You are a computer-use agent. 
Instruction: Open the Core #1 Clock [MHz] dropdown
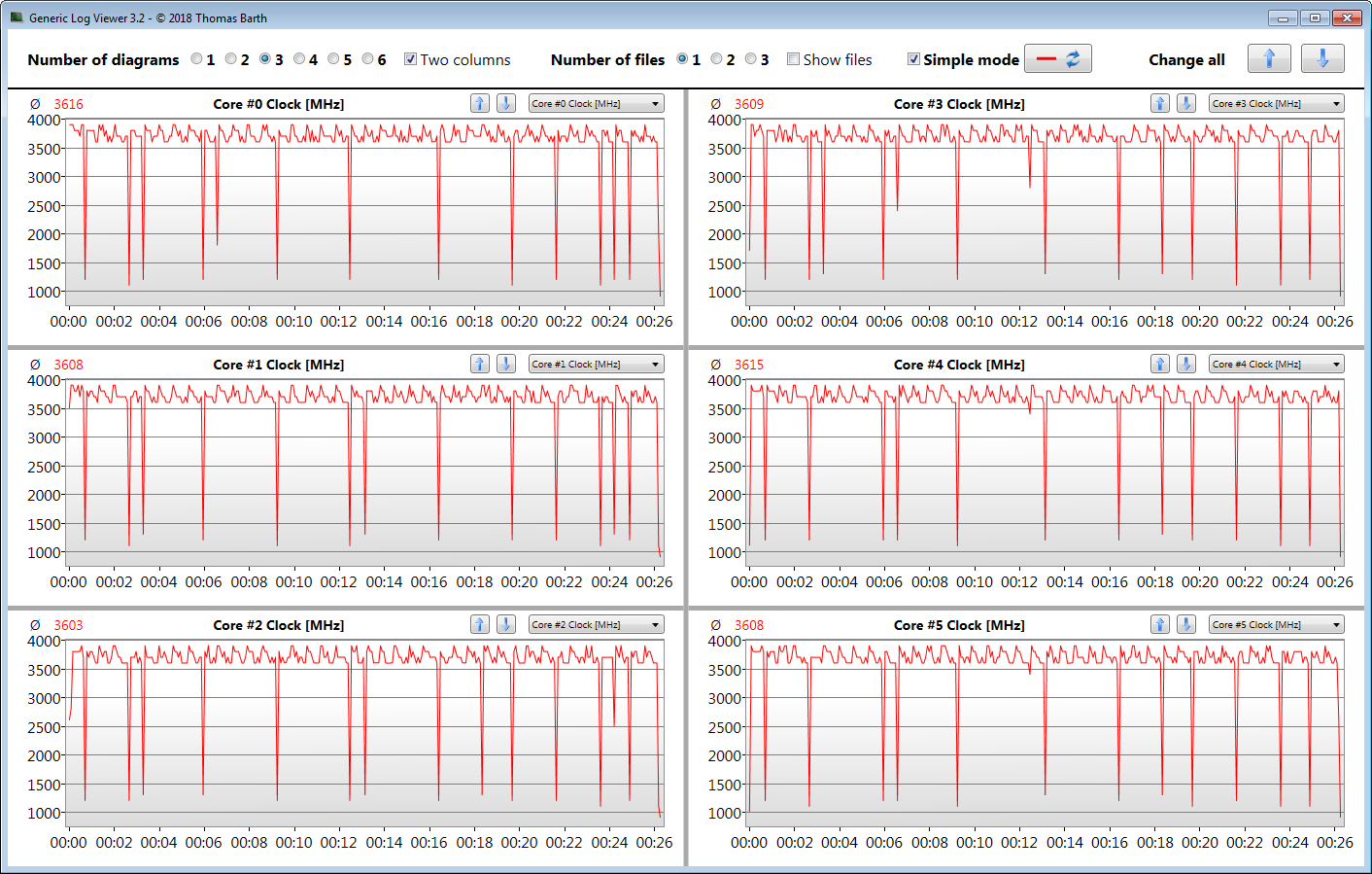[x=597, y=364]
